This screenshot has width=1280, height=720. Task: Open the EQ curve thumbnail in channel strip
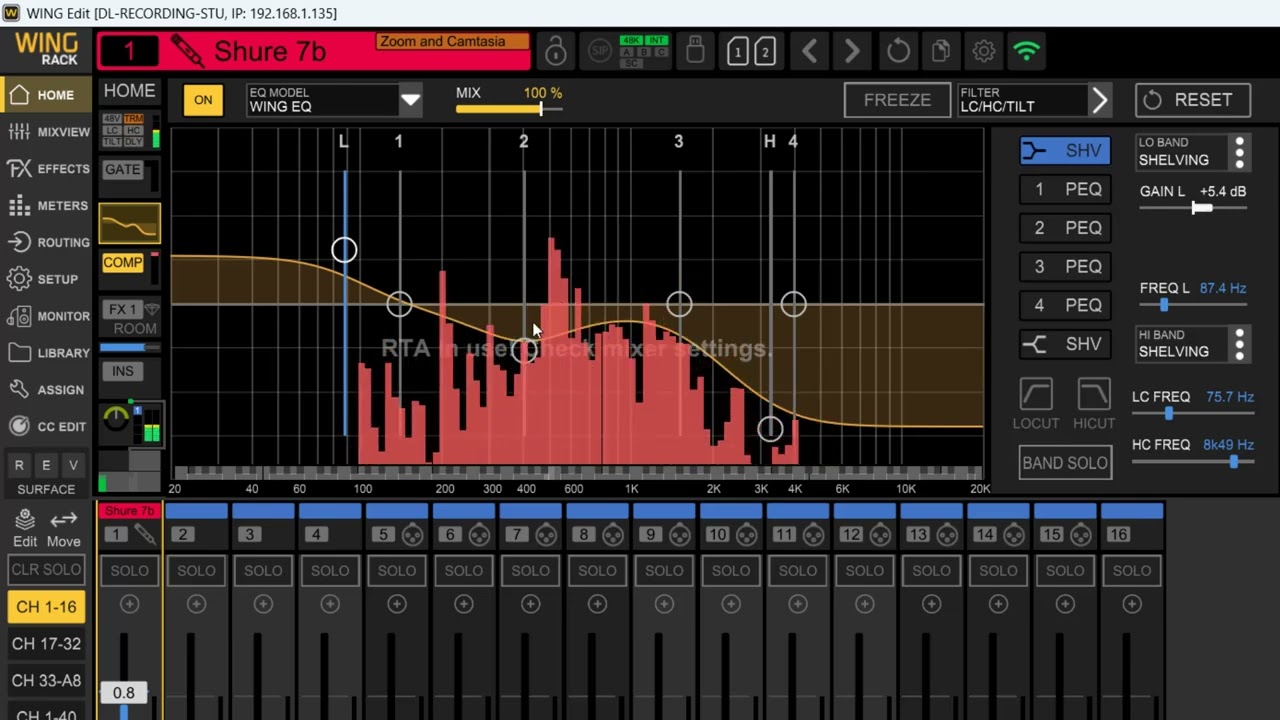[130, 223]
